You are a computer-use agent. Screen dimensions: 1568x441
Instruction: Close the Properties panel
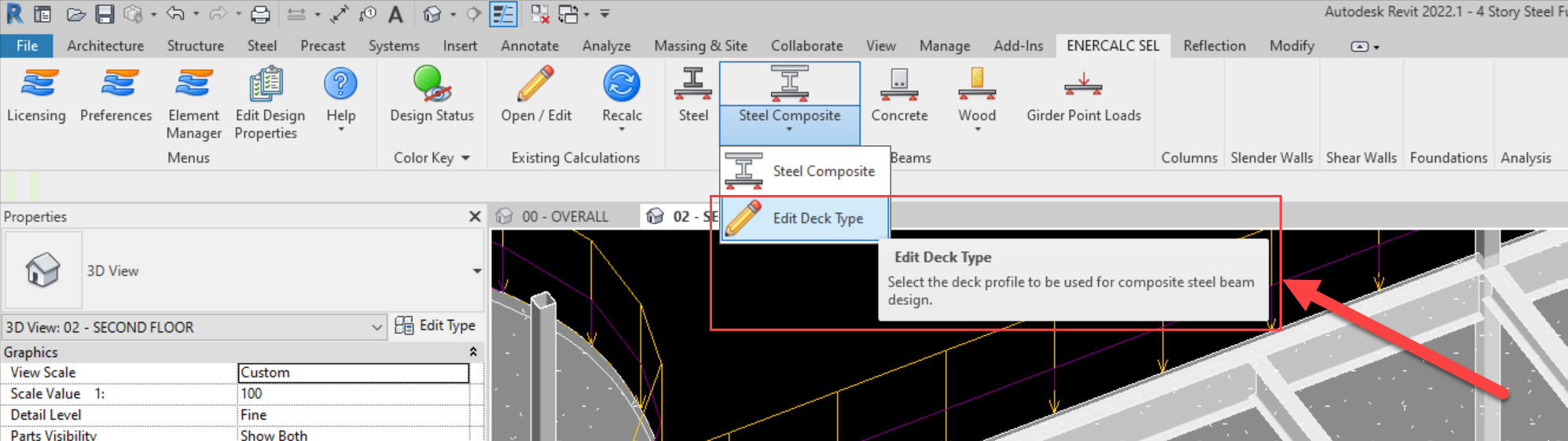click(x=475, y=216)
